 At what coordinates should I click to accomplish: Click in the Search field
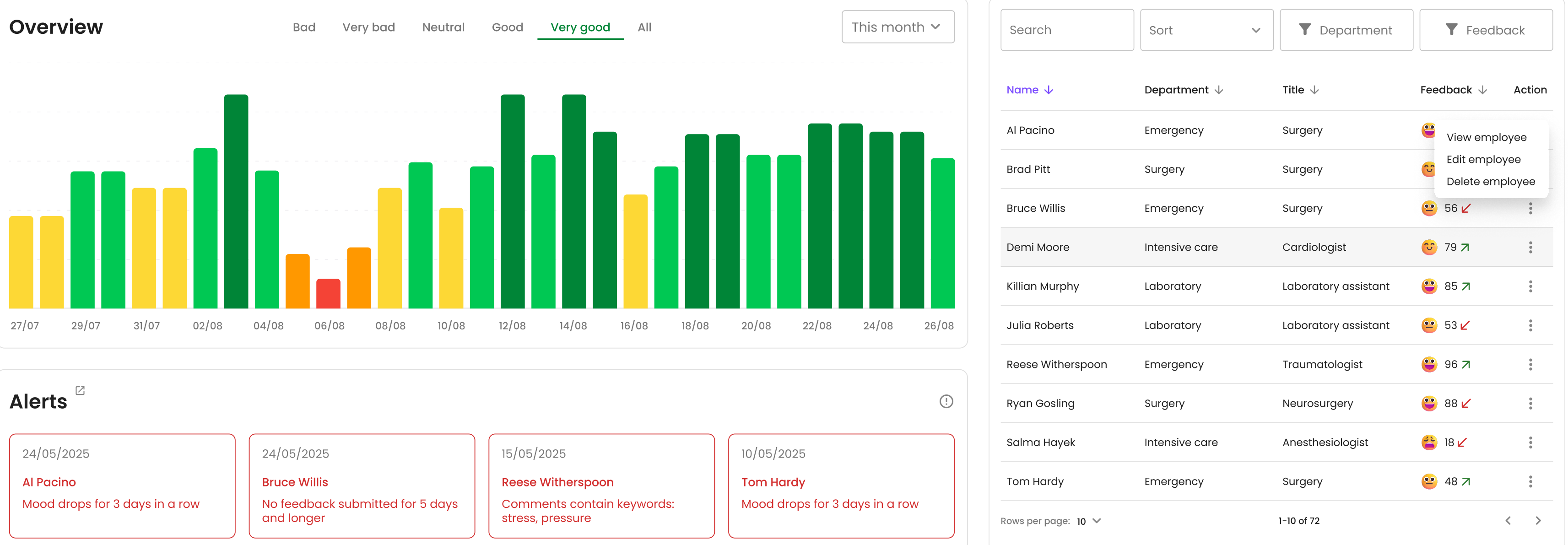coord(1066,30)
